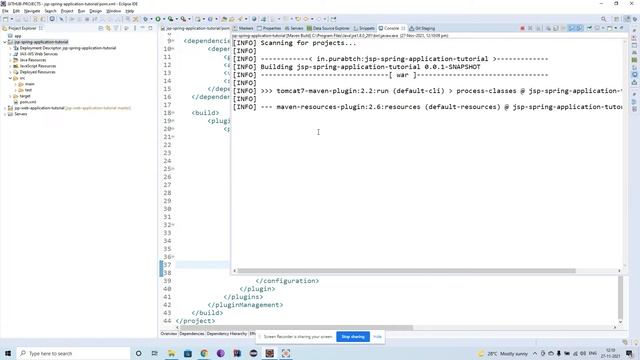The width and height of the screenshot is (640, 360).
Task: Open the Run menu
Action: pyautogui.click(x=82, y=11)
